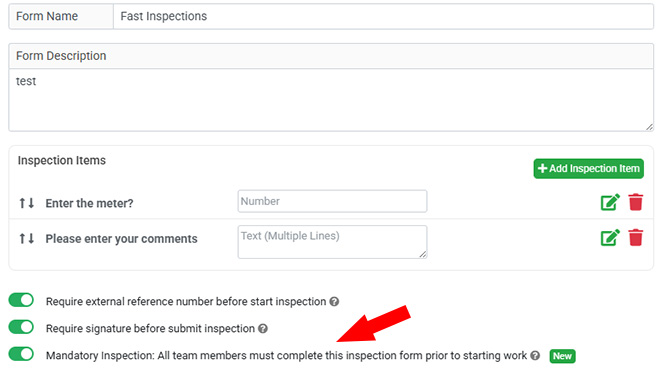Toggle require signature before submit switch
Screen dimensions: 660x382
click(x=21, y=327)
